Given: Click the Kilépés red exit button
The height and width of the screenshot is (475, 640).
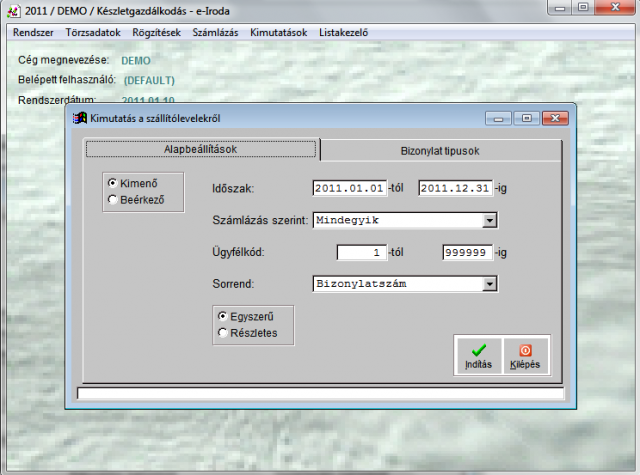Looking at the screenshot, I should [525, 355].
